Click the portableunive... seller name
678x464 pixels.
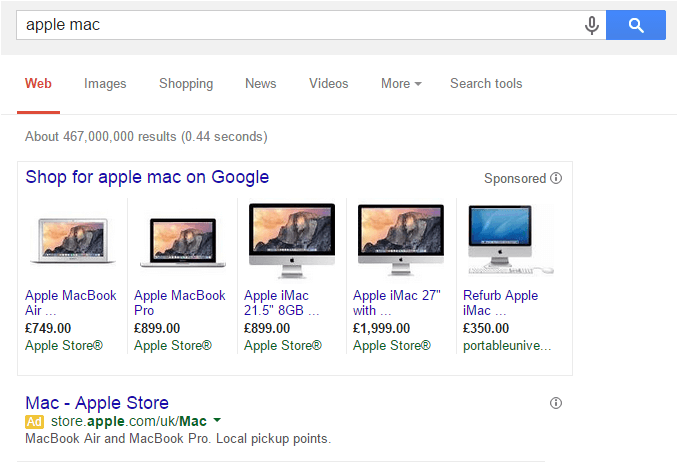click(507, 346)
